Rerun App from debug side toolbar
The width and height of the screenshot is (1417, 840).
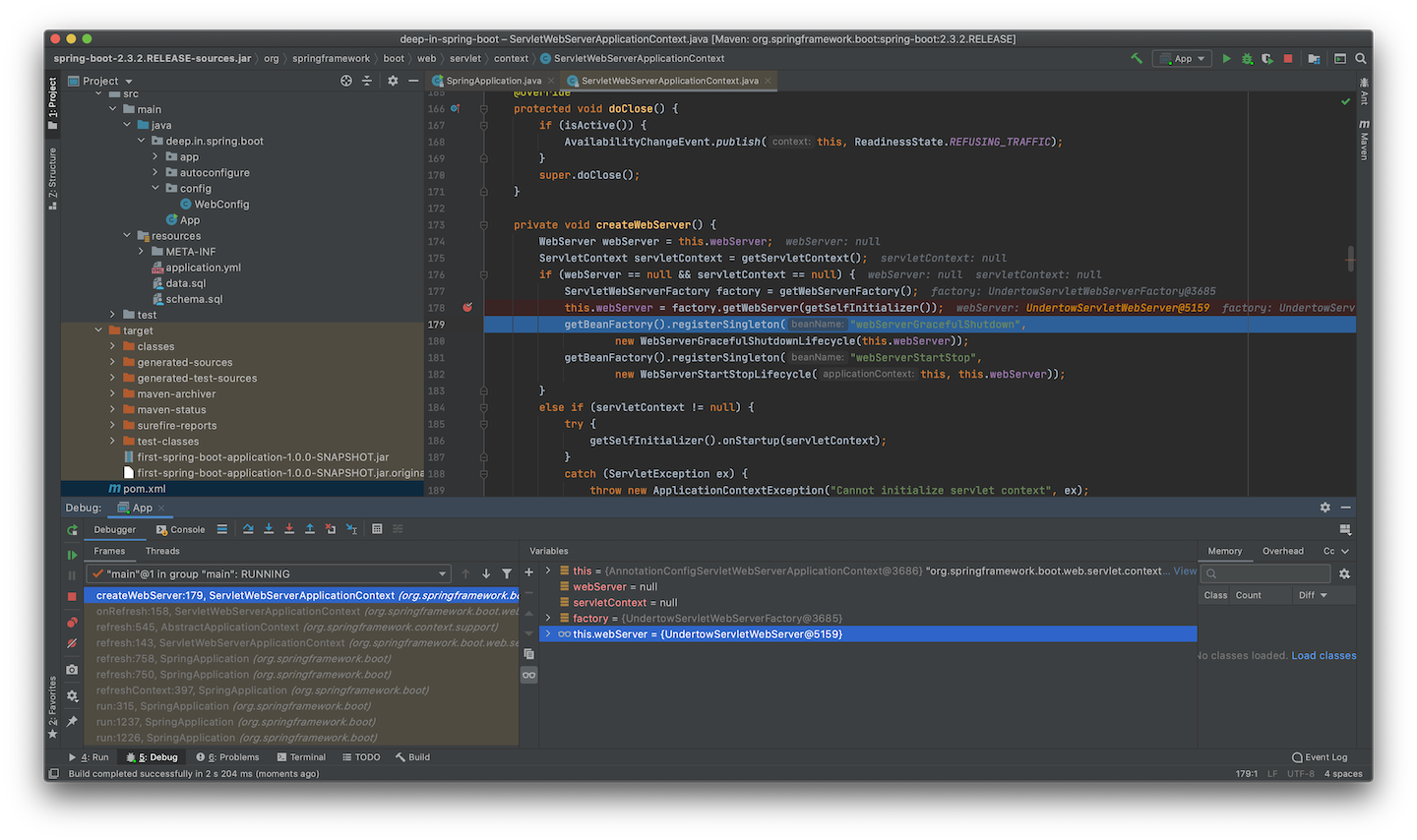click(72, 530)
